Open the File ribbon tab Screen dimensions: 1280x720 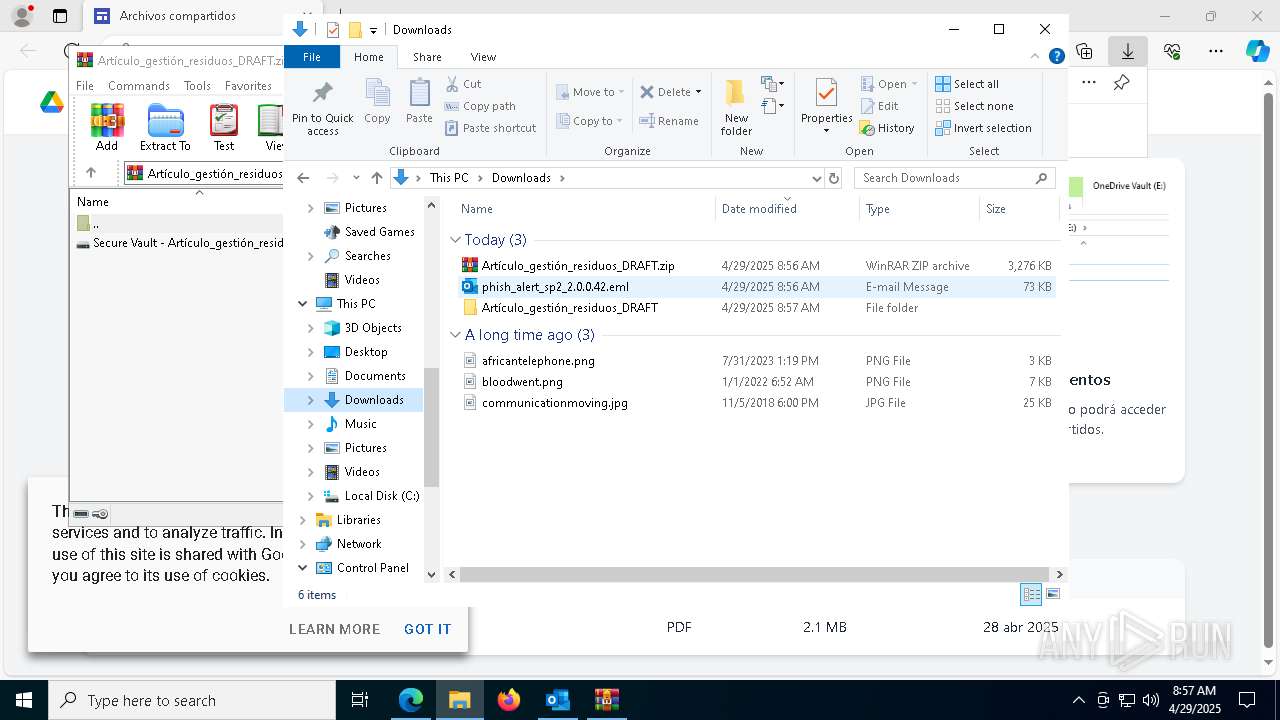[312, 57]
